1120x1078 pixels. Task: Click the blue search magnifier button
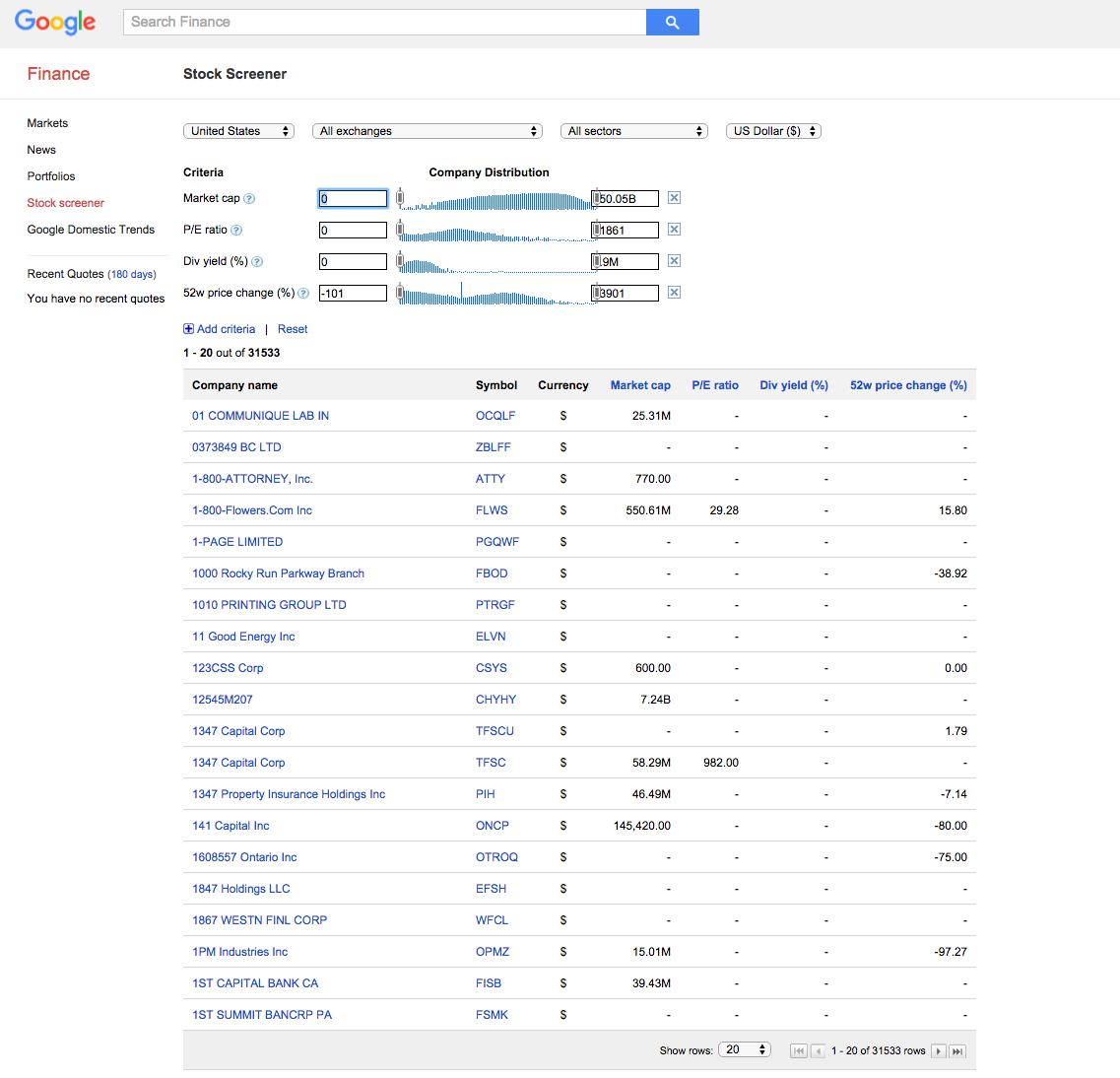(672, 22)
